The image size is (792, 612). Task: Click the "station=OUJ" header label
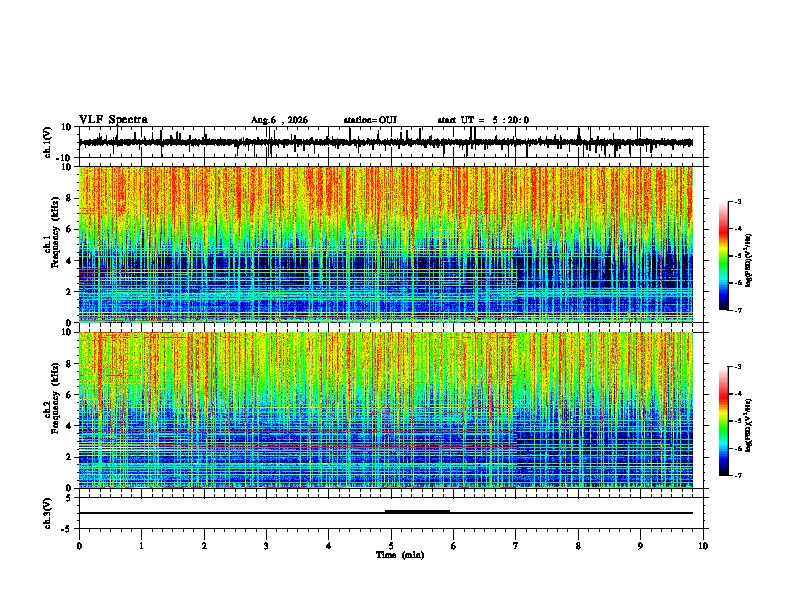(x=370, y=120)
